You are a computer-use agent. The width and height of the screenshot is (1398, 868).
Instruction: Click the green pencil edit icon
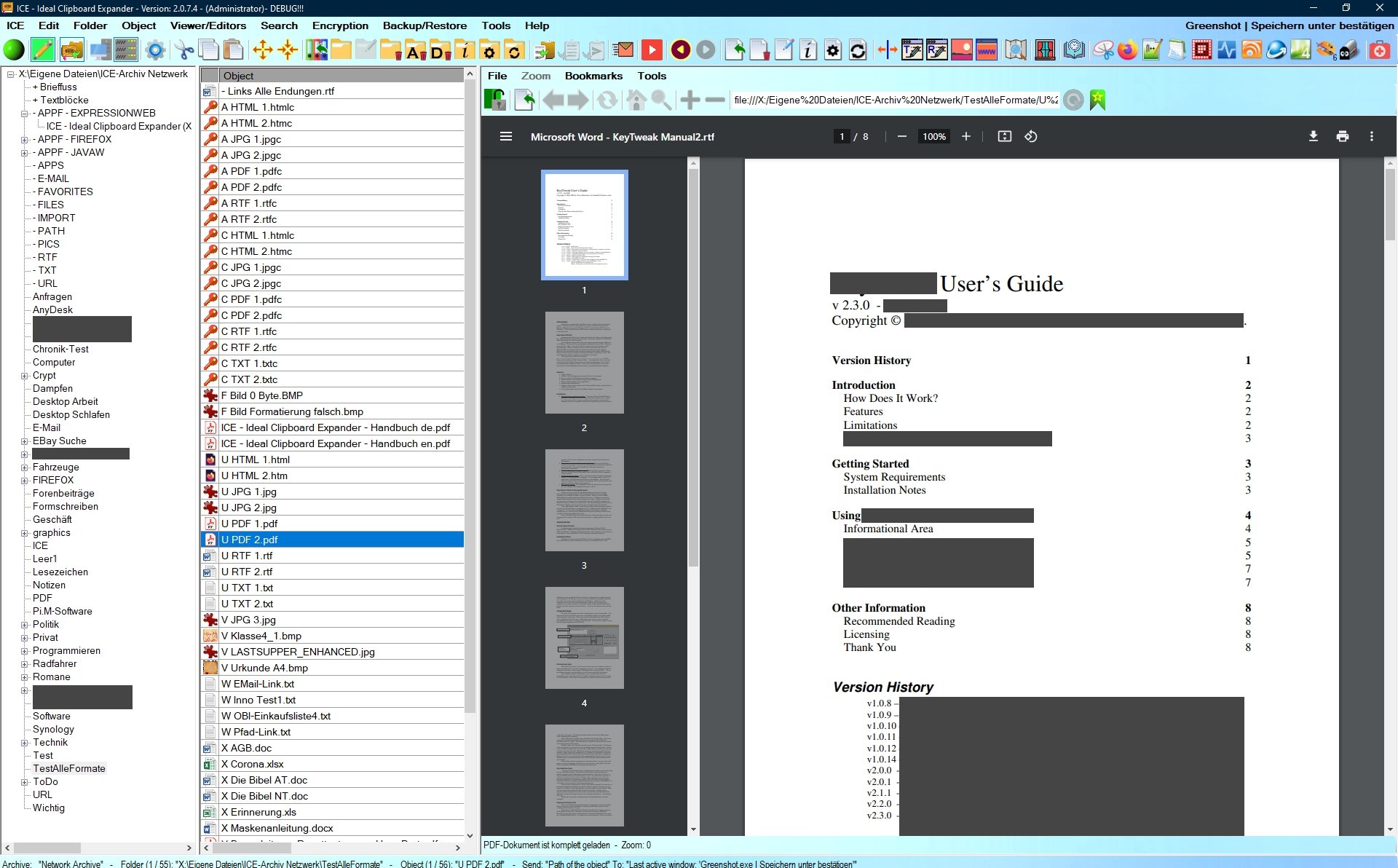pyautogui.click(x=43, y=50)
